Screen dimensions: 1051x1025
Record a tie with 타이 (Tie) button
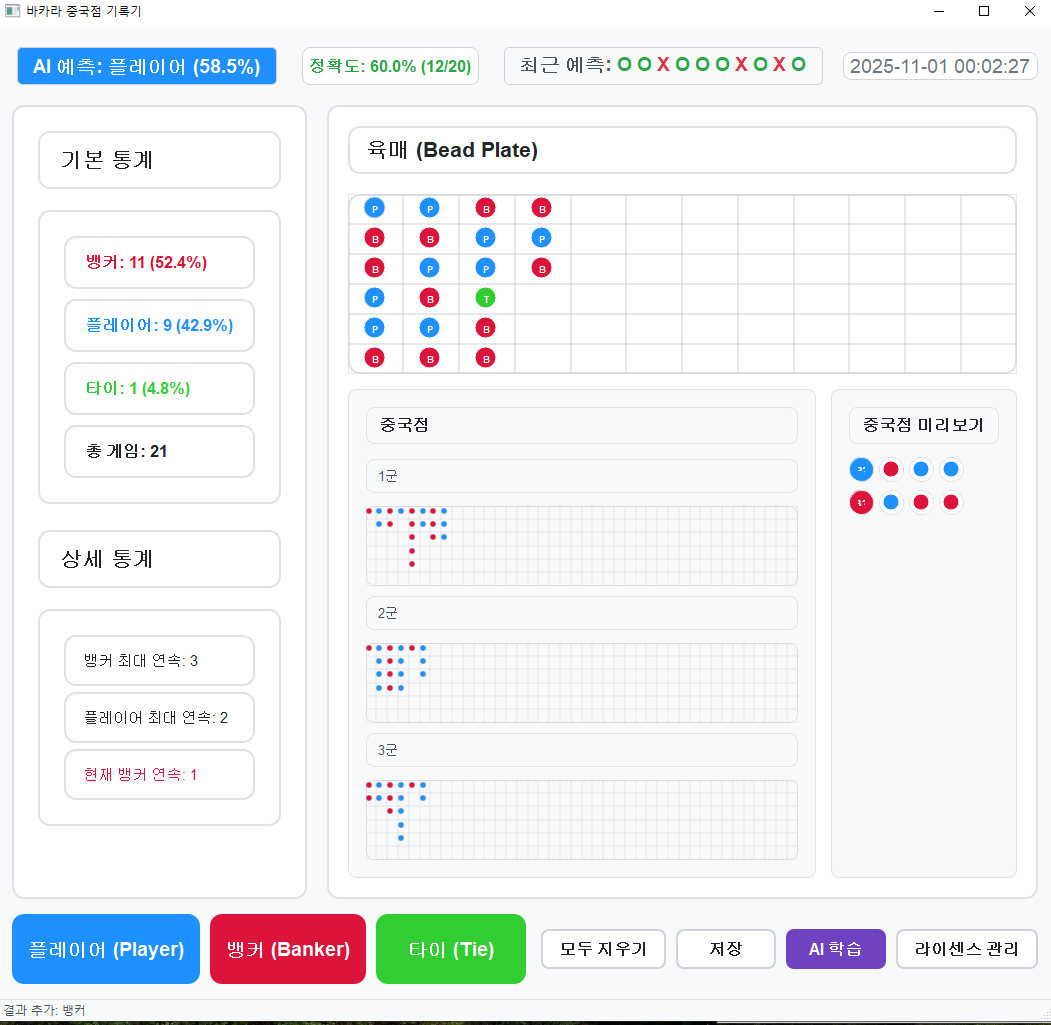coord(451,949)
